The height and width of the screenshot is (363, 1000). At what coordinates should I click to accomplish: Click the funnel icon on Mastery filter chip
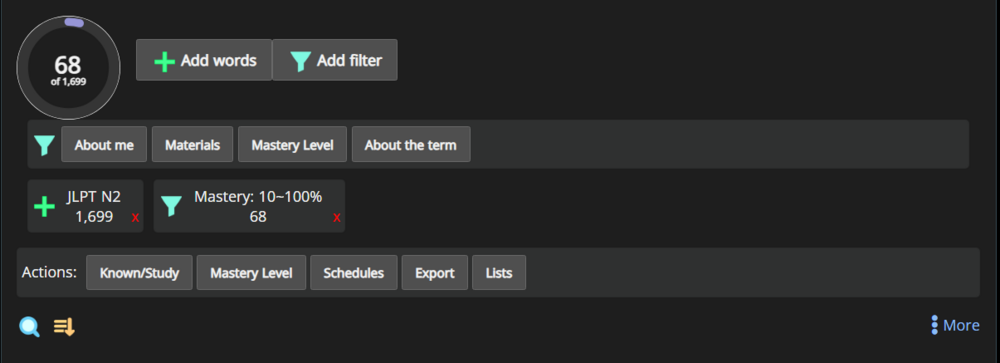point(171,207)
